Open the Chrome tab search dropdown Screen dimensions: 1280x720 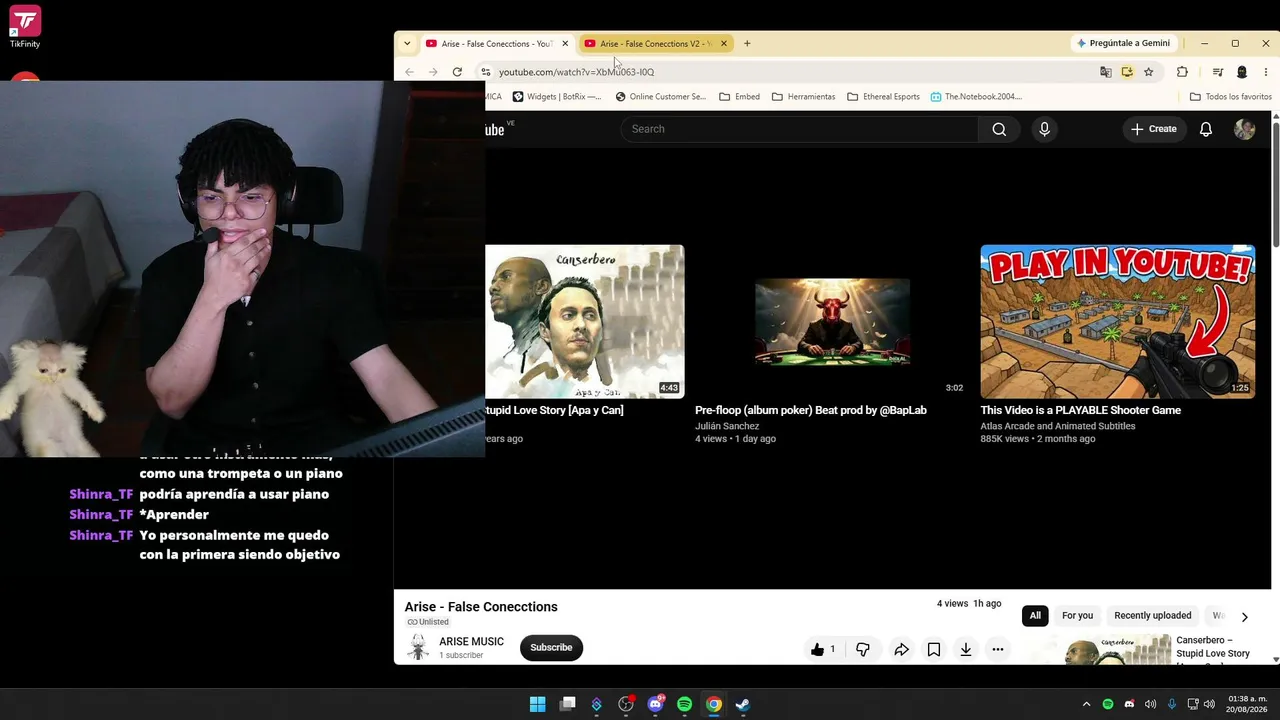point(407,44)
